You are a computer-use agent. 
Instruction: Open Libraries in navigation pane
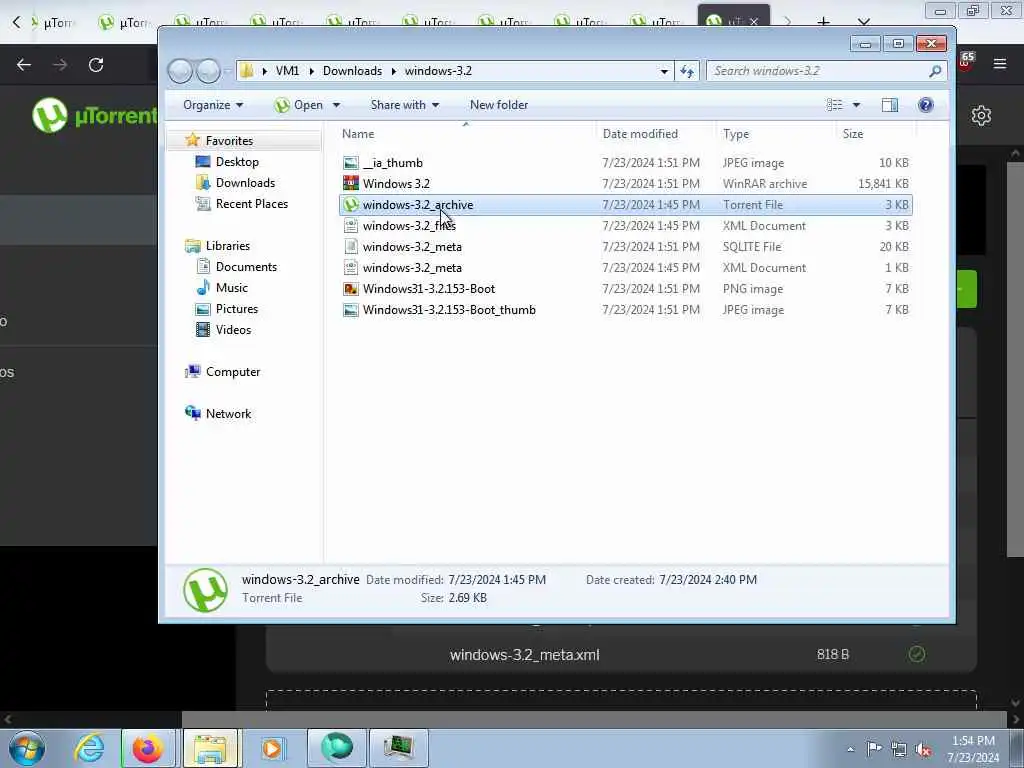pos(227,246)
